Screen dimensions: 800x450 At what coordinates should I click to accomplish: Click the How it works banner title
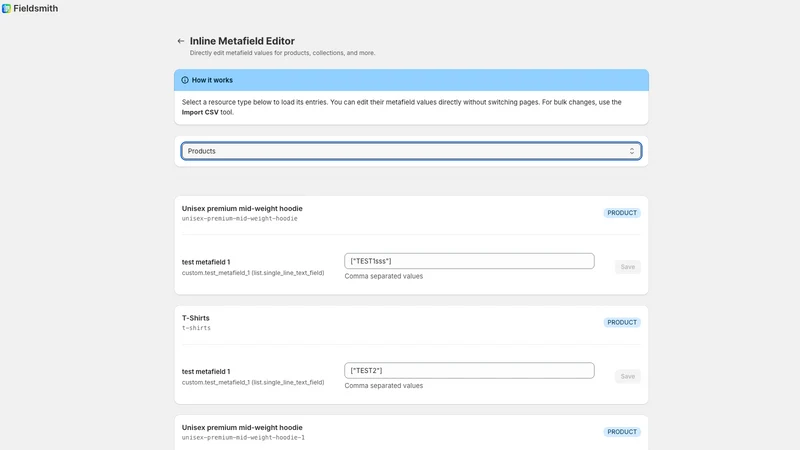pos(212,80)
